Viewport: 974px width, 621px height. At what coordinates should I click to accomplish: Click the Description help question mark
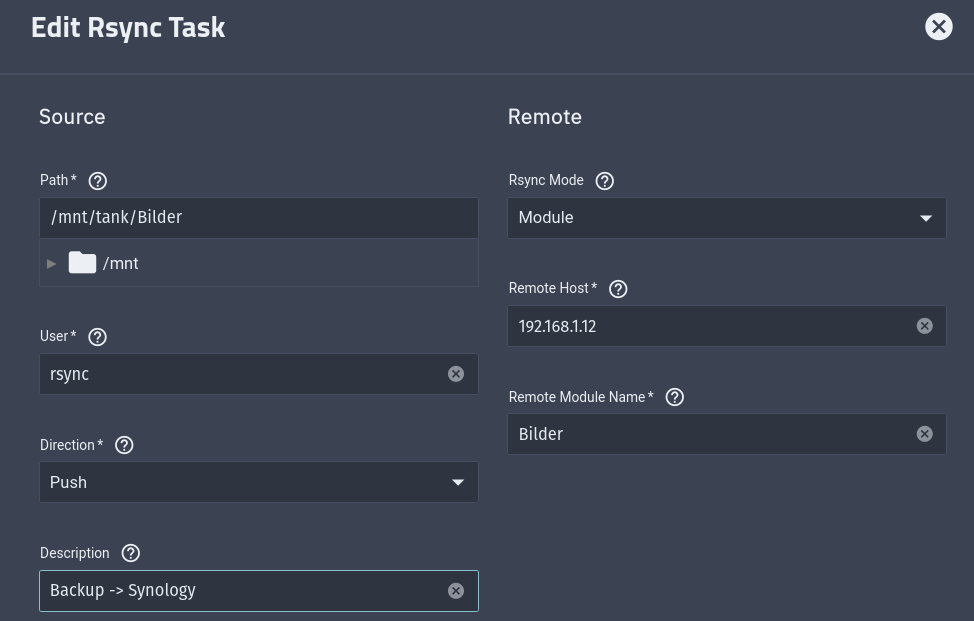(130, 553)
